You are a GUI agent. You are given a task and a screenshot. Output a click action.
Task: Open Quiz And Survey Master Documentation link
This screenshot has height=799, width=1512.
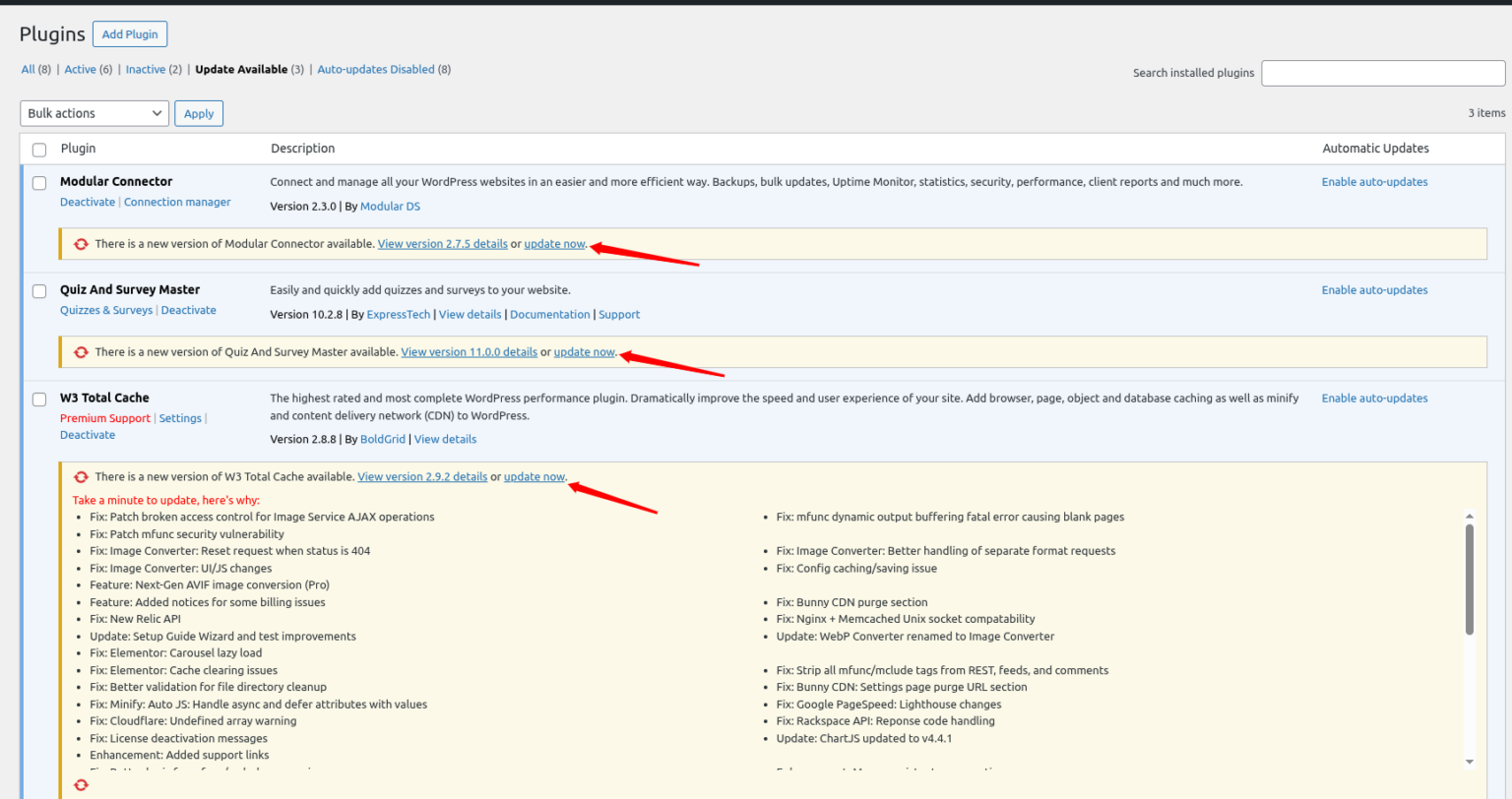pyautogui.click(x=550, y=315)
